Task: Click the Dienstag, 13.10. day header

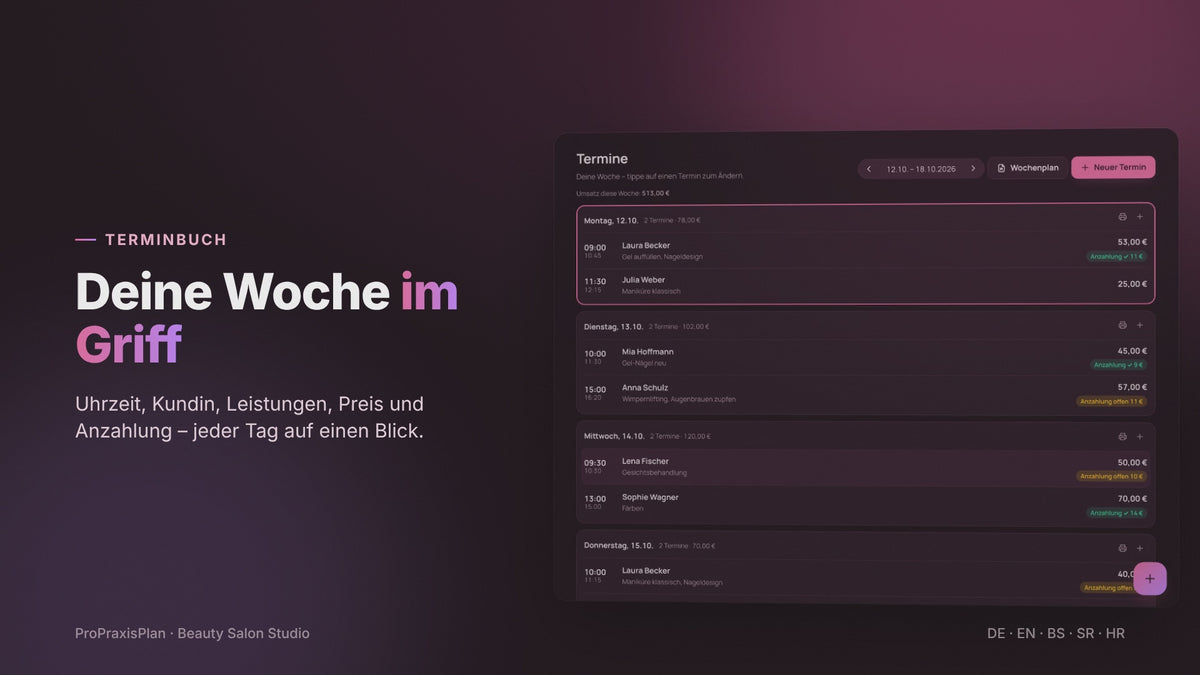Action: point(614,326)
